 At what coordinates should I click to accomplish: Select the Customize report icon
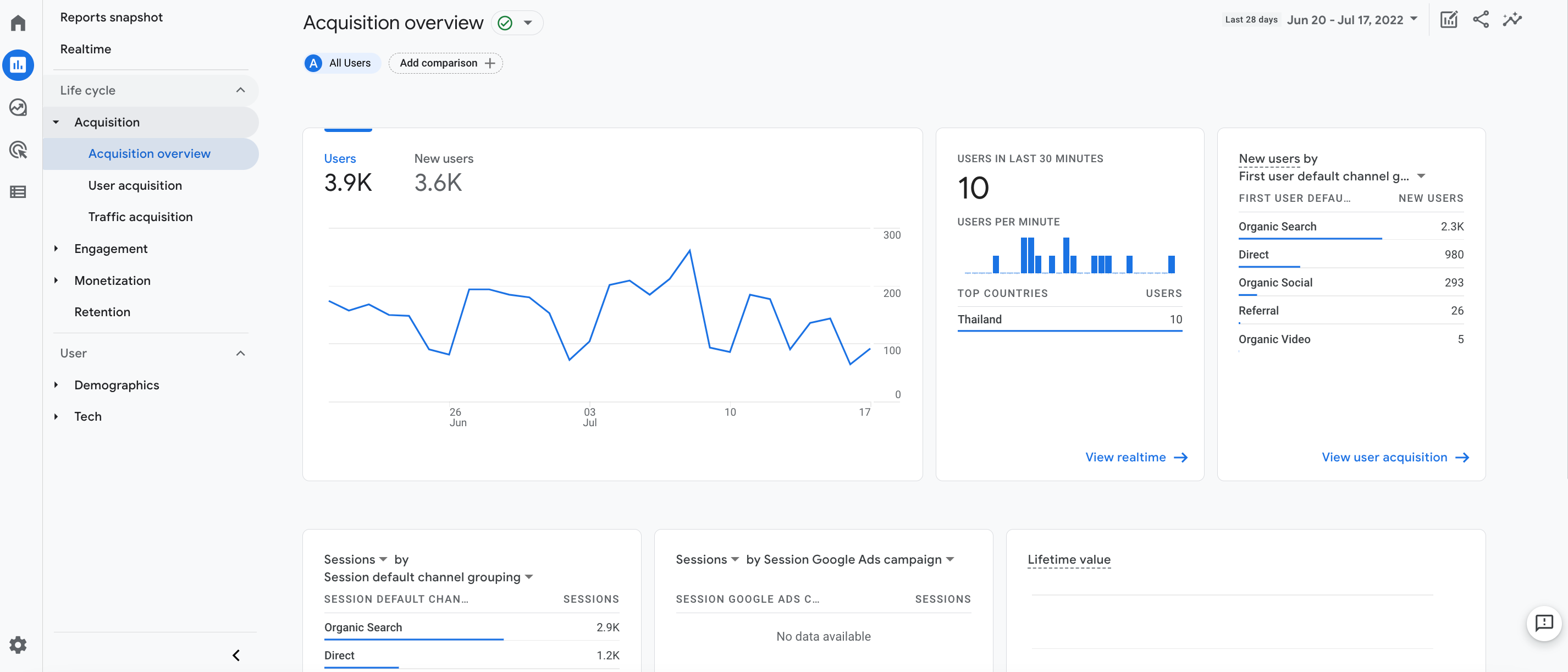pyautogui.click(x=1449, y=19)
